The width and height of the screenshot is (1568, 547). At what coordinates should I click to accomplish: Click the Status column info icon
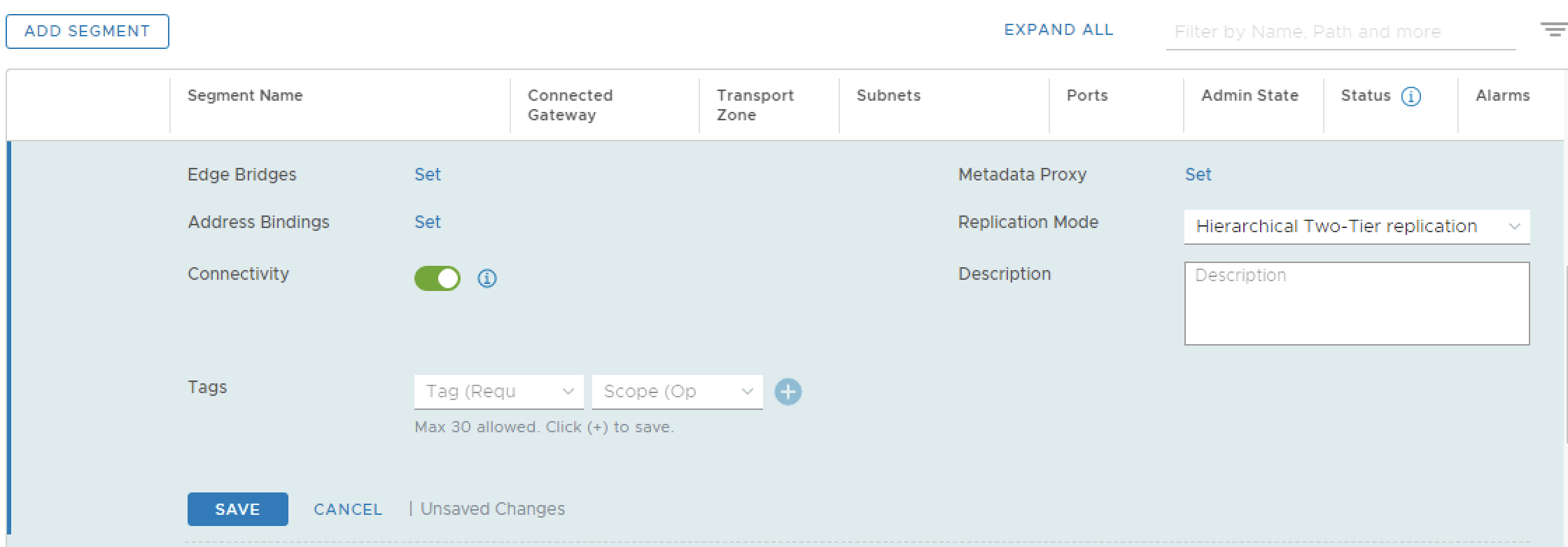point(1410,97)
